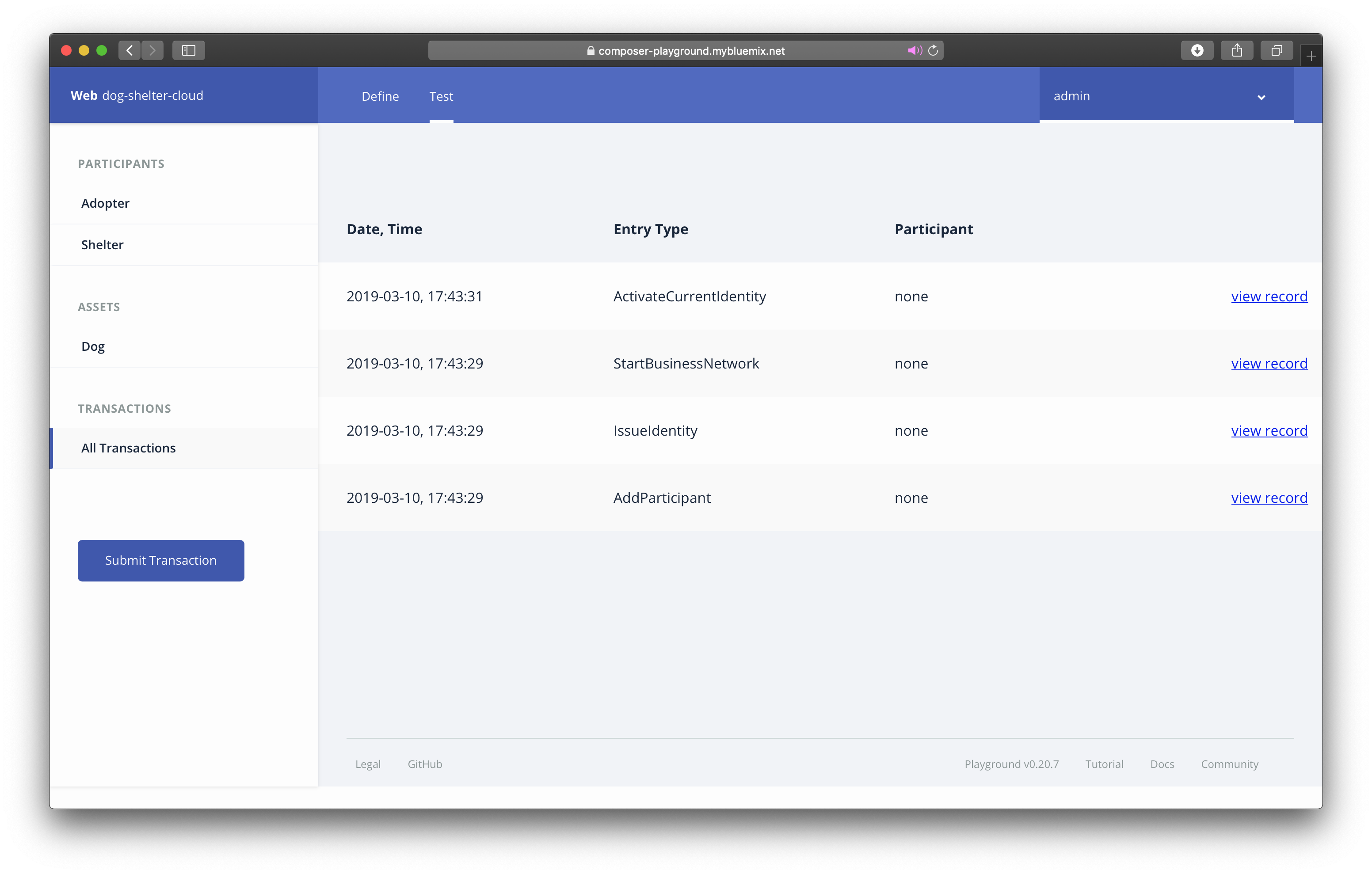Open new tab with plus icon
Viewport: 1372px width, 874px height.
coord(1311,56)
